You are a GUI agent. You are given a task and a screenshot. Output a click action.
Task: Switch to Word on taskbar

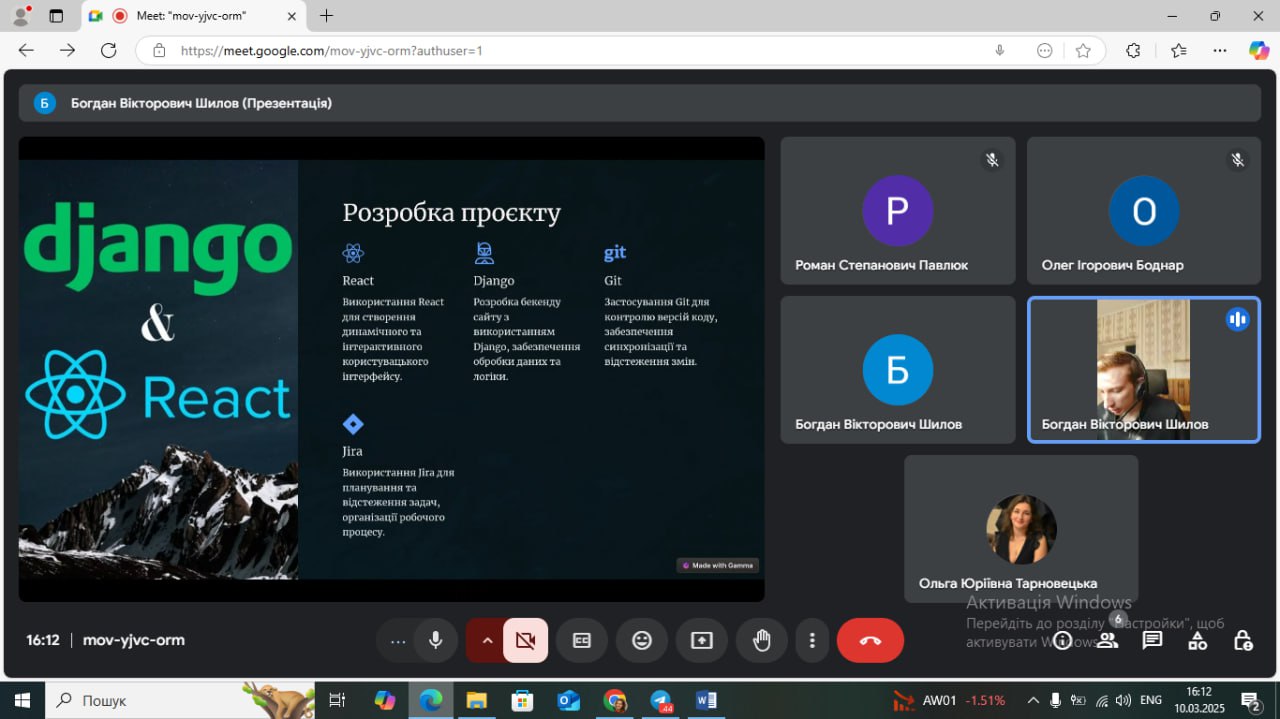[707, 700]
